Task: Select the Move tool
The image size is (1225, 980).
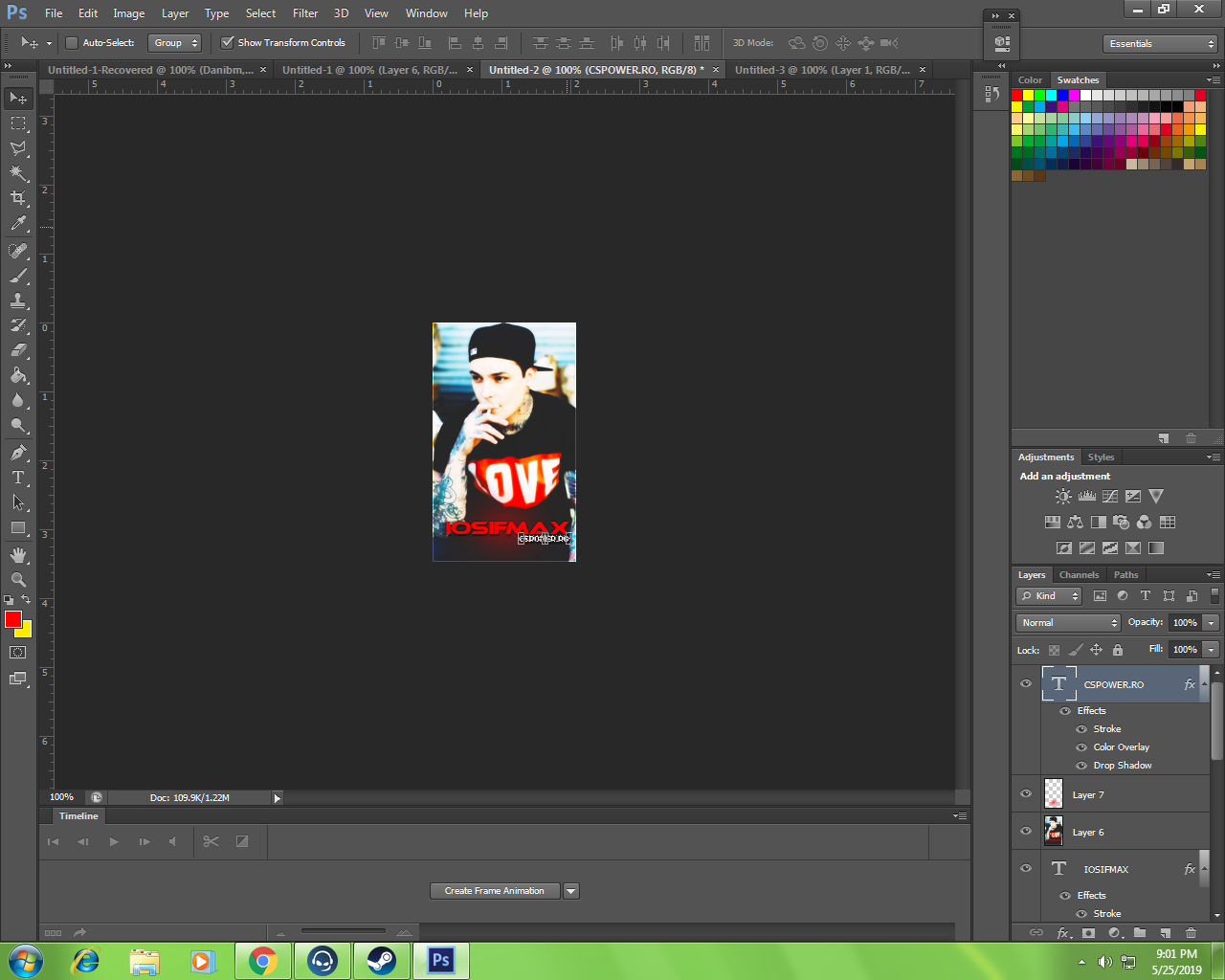Action: [x=18, y=99]
